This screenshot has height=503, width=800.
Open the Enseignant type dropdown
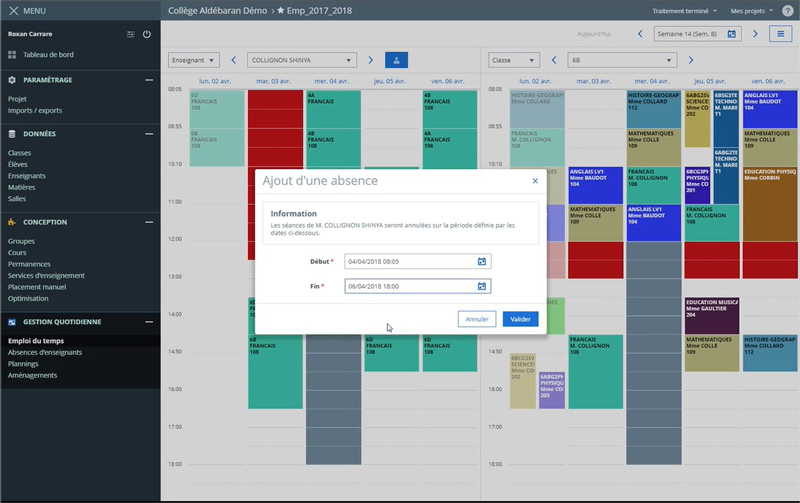tap(193, 60)
